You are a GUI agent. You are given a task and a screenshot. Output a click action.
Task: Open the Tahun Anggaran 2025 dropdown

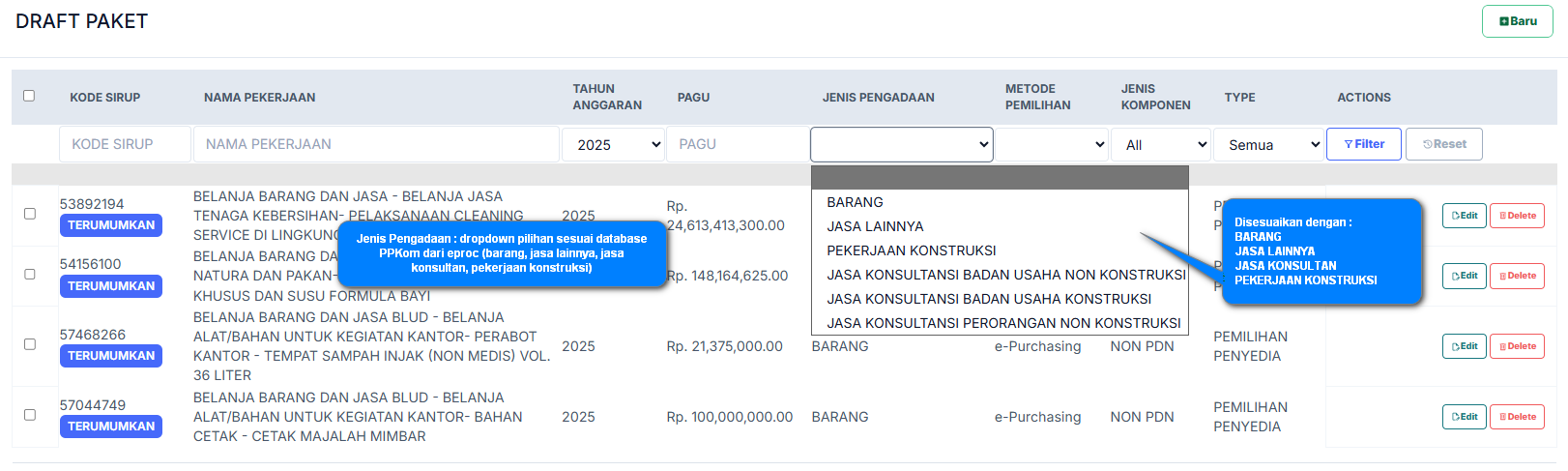point(613,145)
